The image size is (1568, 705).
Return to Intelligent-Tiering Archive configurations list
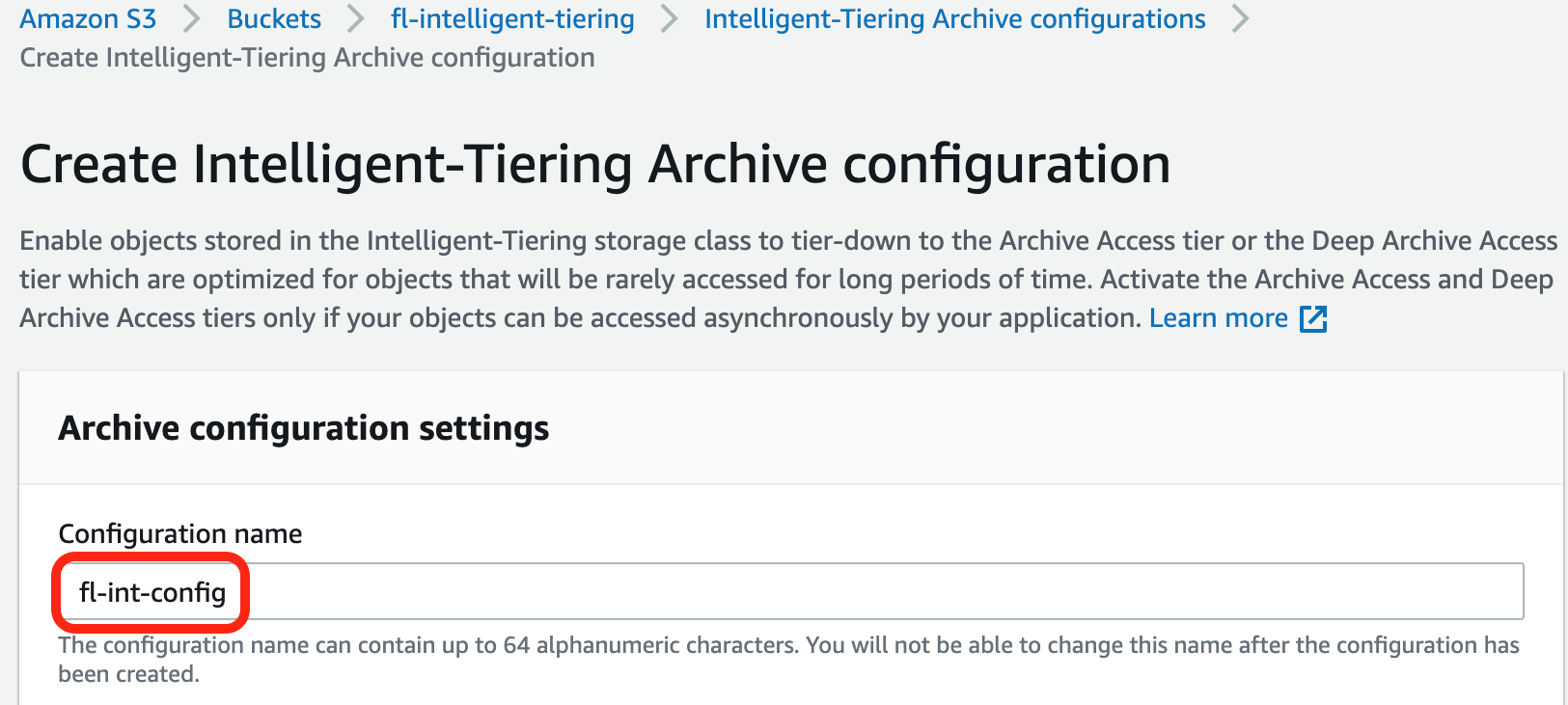click(954, 19)
